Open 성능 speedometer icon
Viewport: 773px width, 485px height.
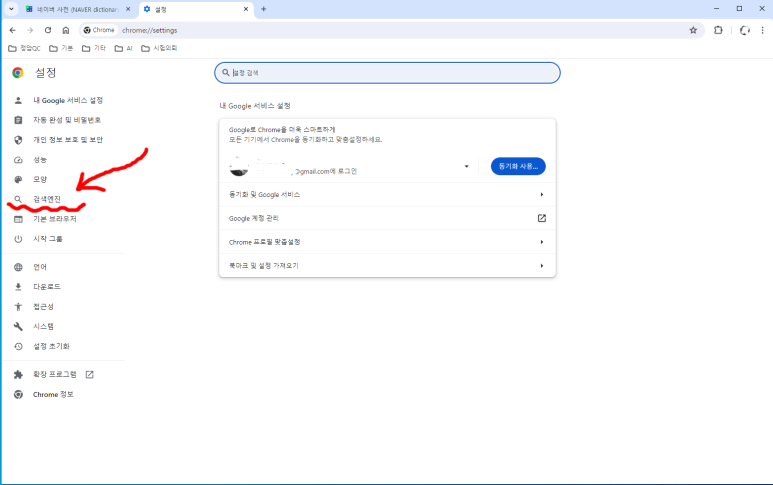point(18,160)
